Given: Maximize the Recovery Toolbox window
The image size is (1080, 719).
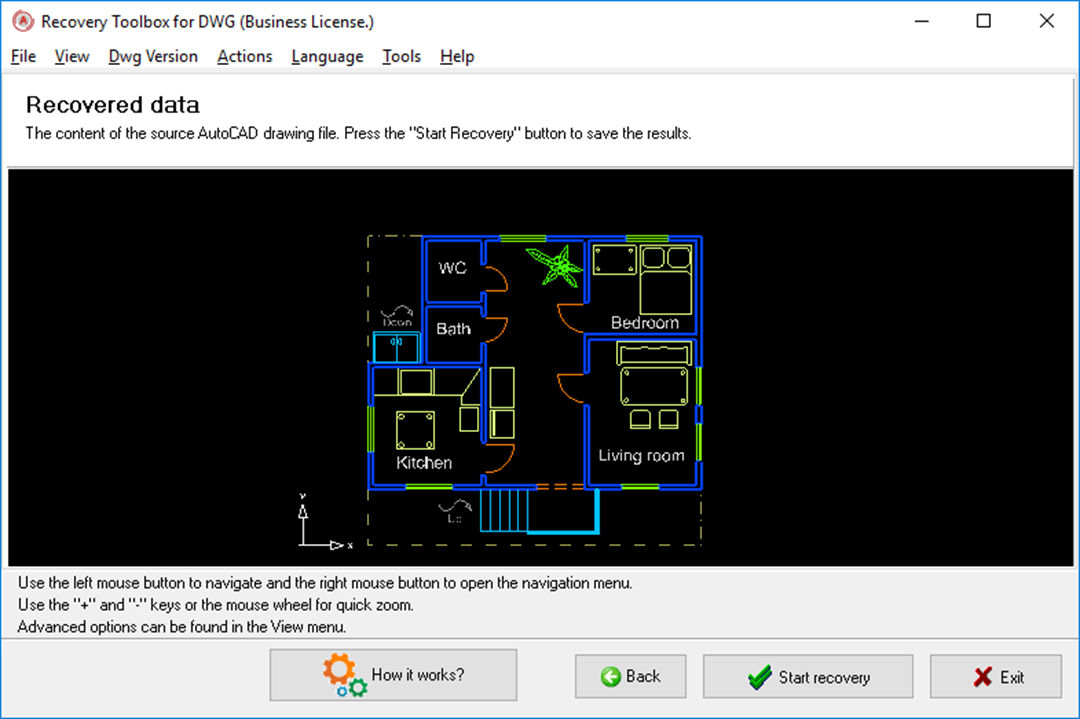Looking at the screenshot, I should 984,21.
